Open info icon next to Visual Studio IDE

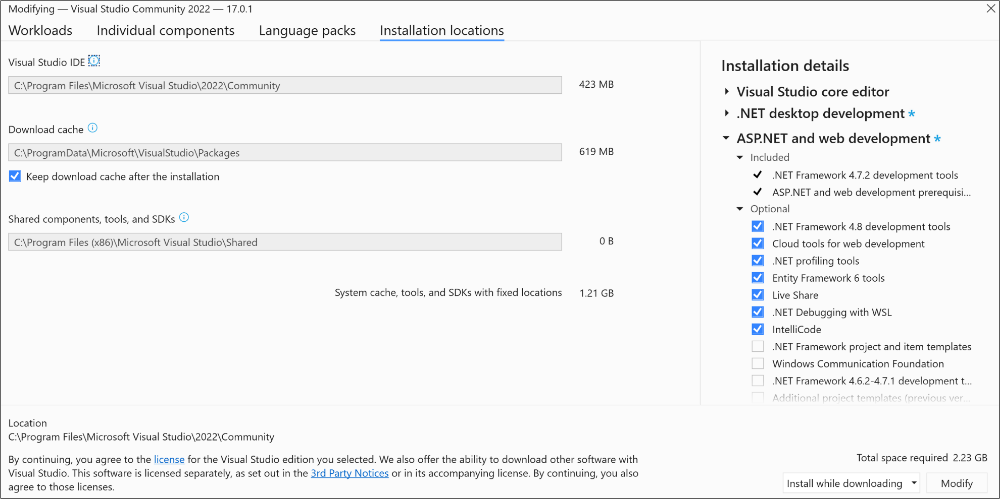click(x=94, y=61)
